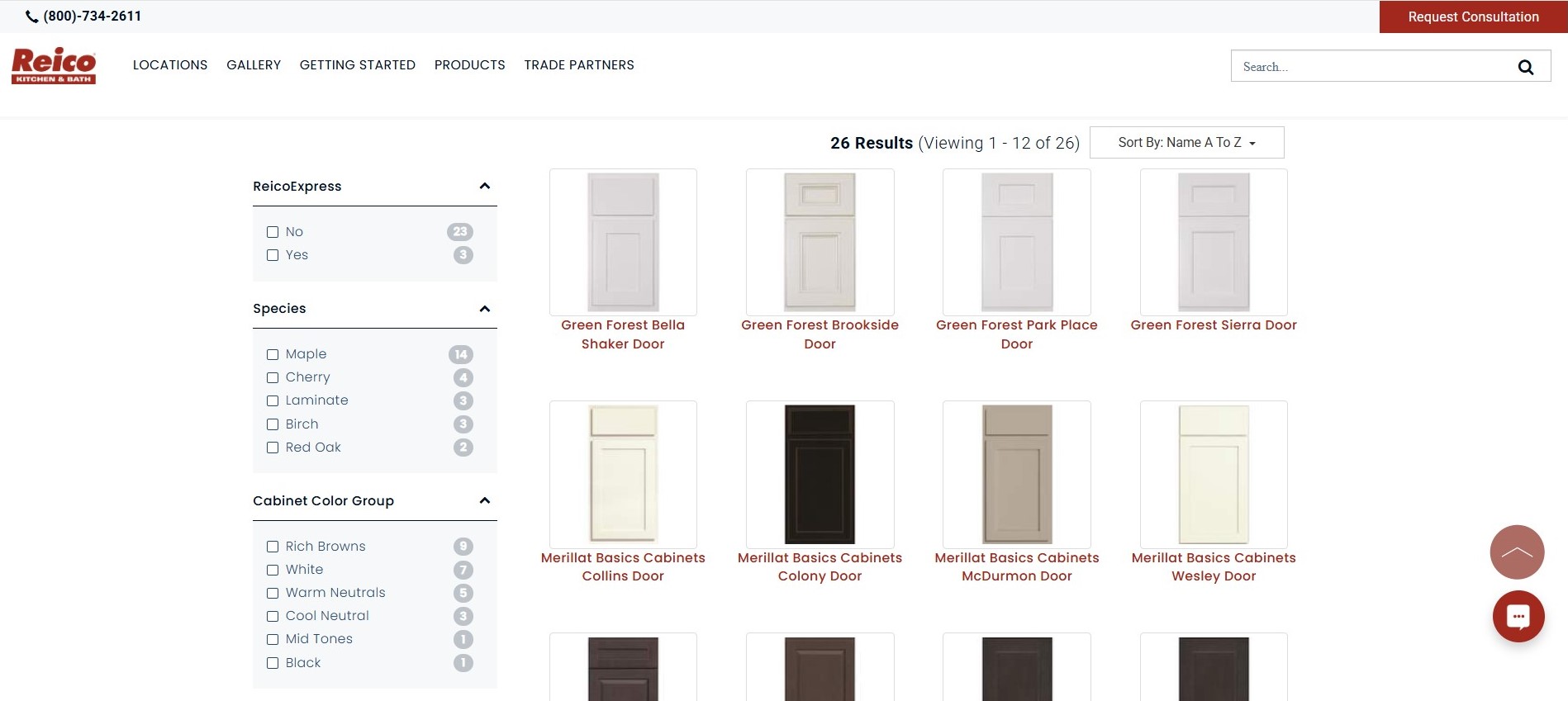Enable the White color group filter
This screenshot has height=701, width=1568.
(273, 570)
